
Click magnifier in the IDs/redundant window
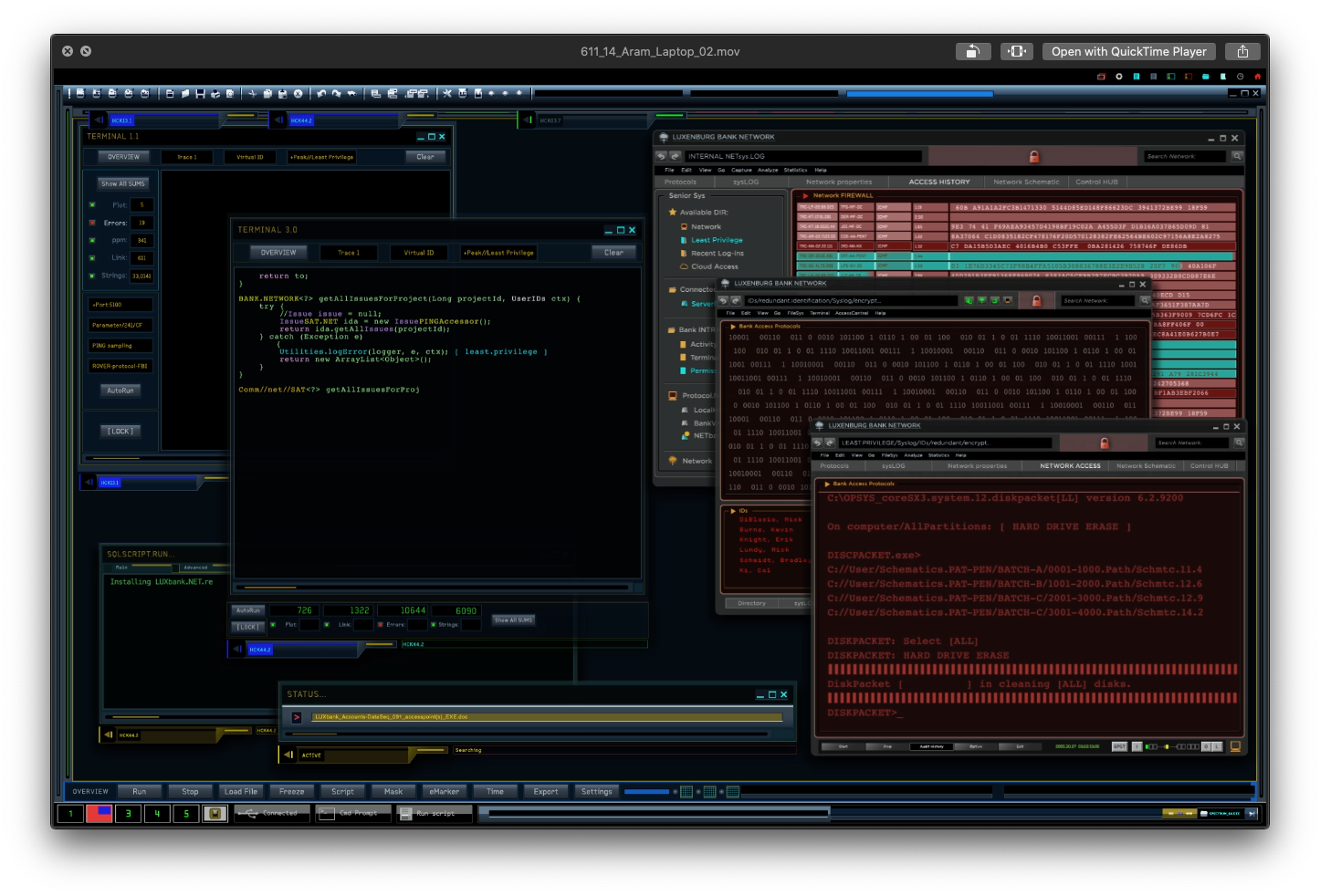pos(1144,300)
